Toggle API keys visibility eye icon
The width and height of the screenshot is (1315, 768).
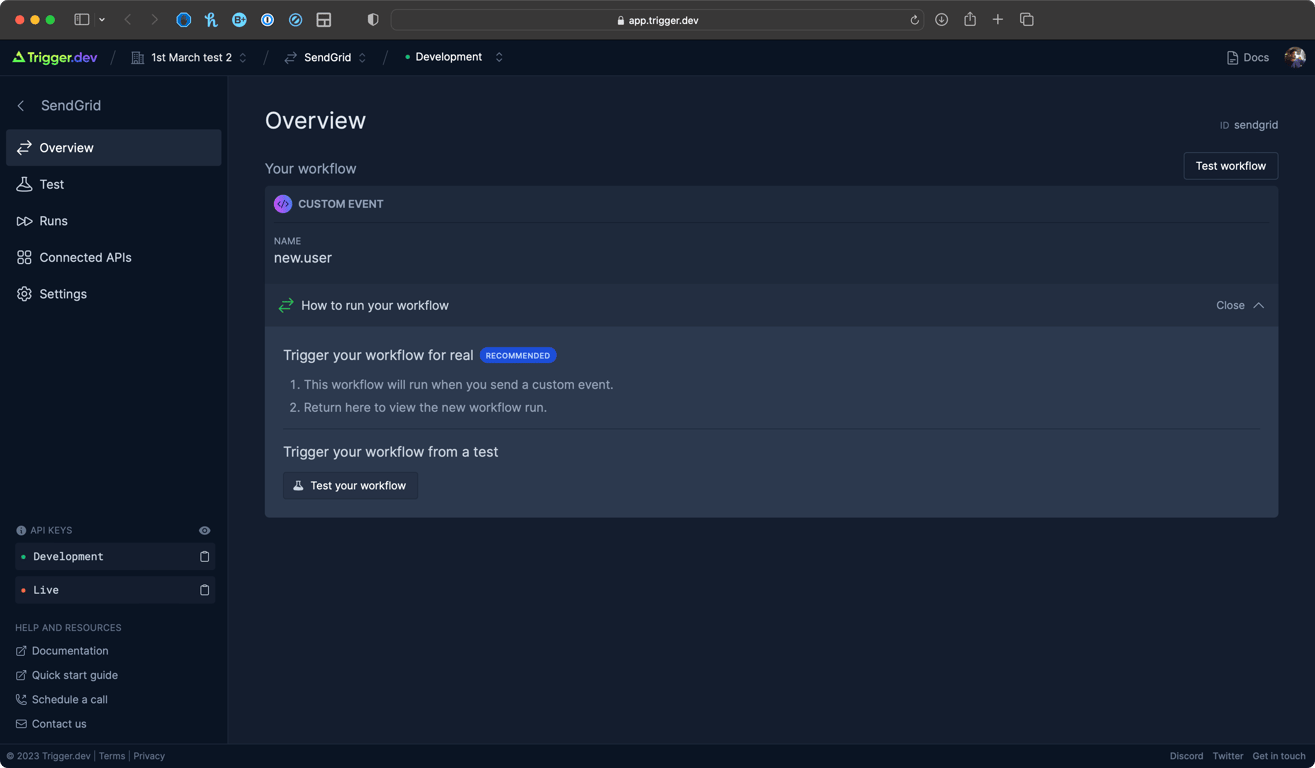click(x=204, y=530)
